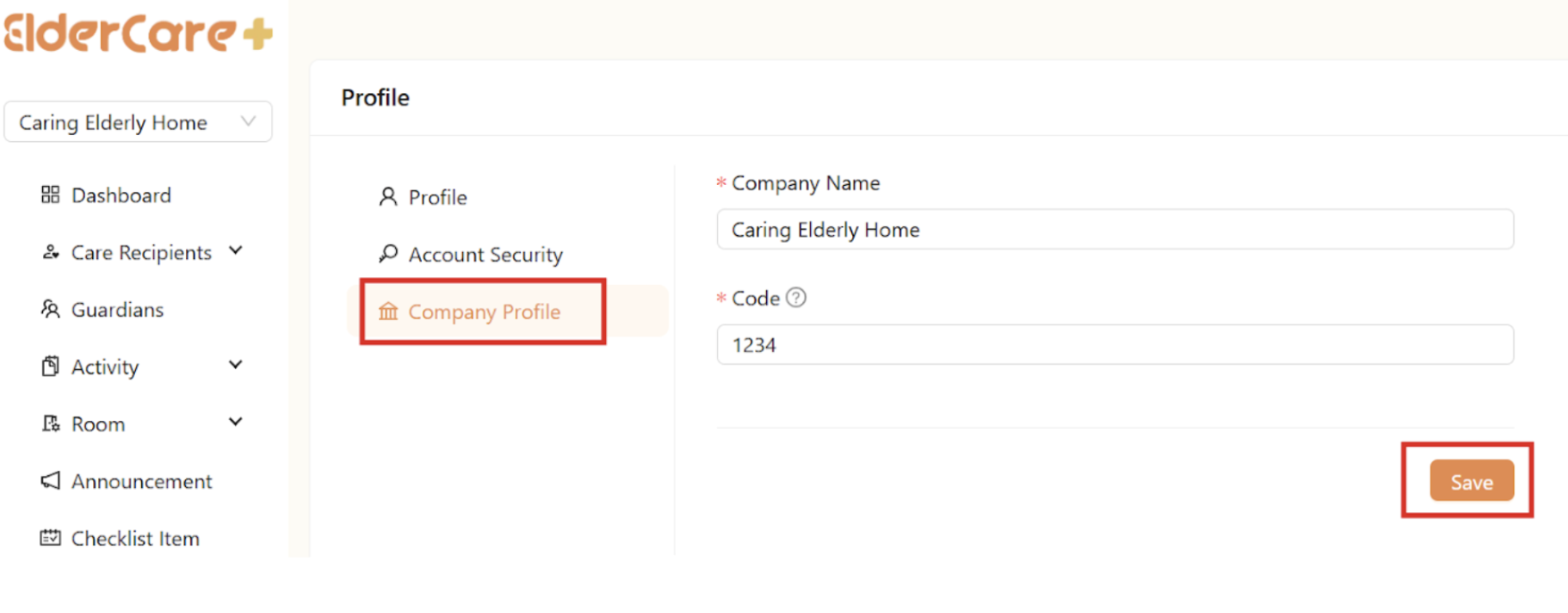Viewport: 1568px width, 613px height.
Task: Expand the Room menu section
Action: [236, 421]
